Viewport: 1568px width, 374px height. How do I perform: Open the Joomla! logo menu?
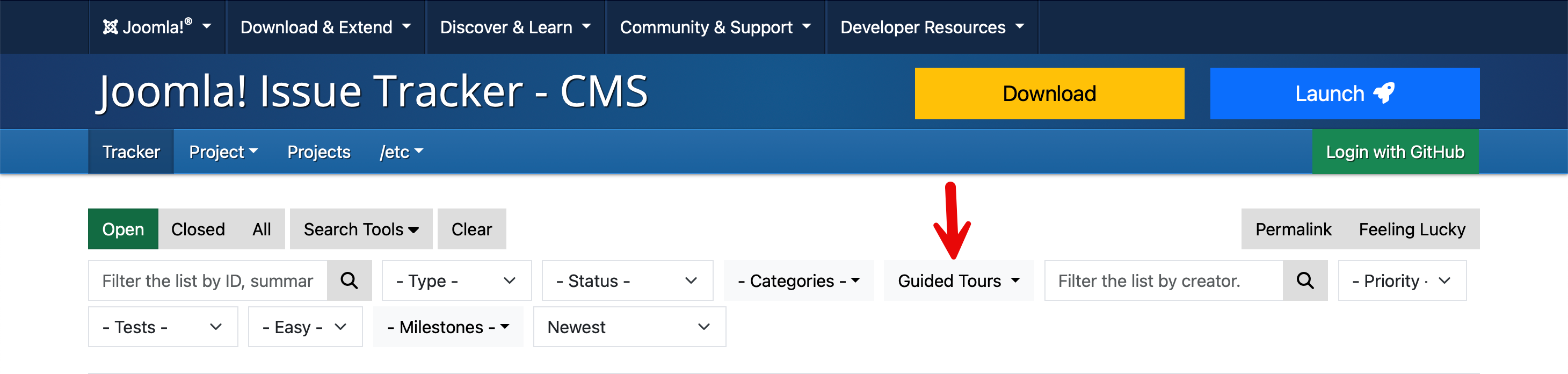point(156,27)
